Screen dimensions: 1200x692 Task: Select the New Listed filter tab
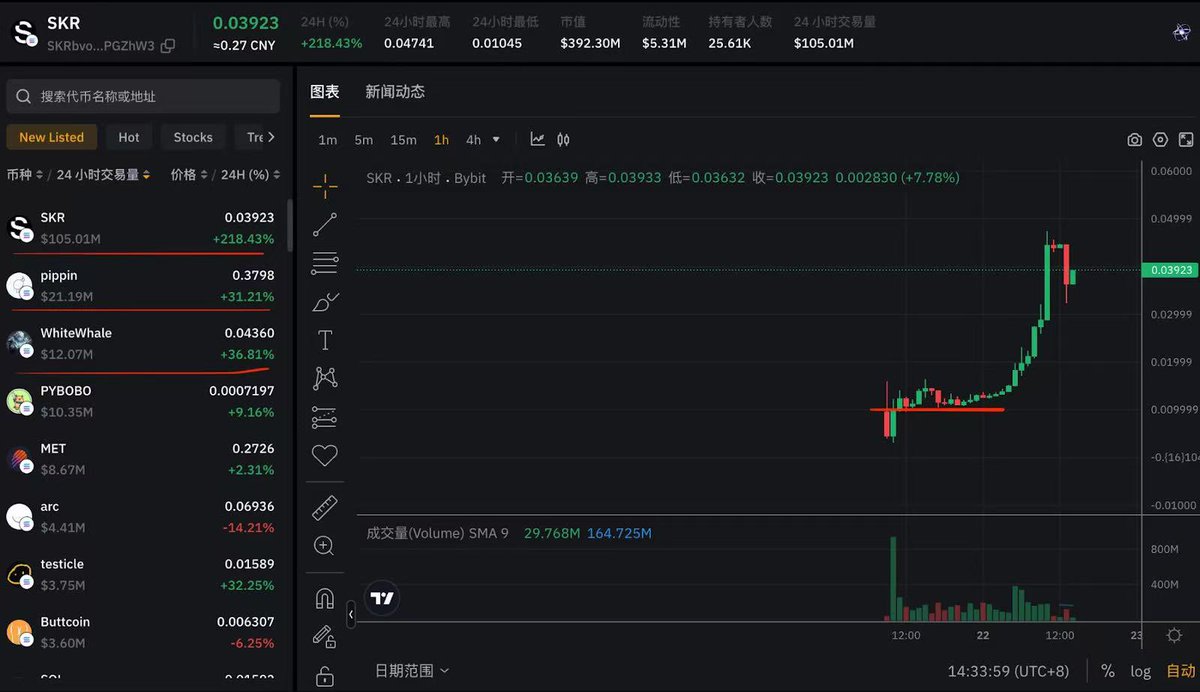coord(52,137)
